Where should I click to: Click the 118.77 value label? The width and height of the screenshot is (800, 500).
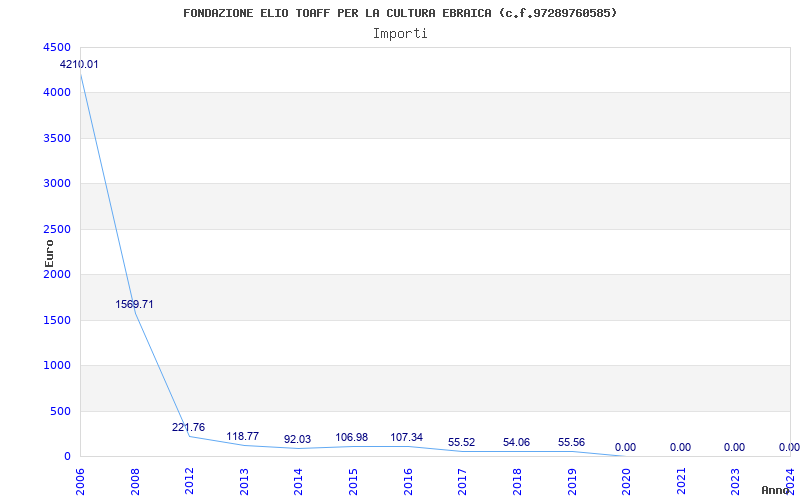tap(243, 437)
